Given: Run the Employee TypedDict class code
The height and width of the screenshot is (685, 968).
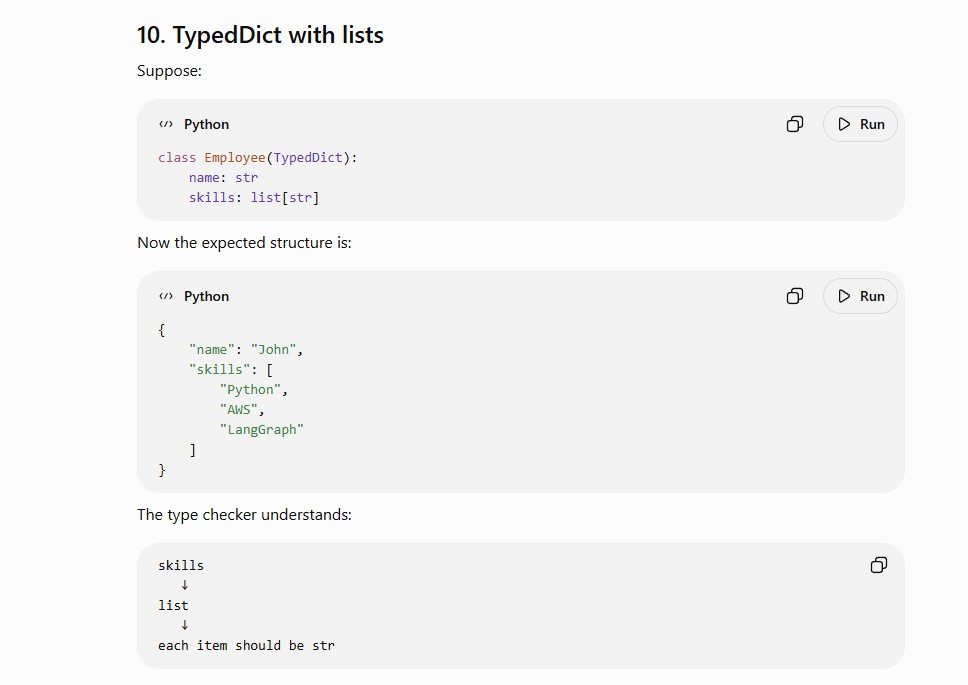Looking at the screenshot, I should (x=860, y=124).
